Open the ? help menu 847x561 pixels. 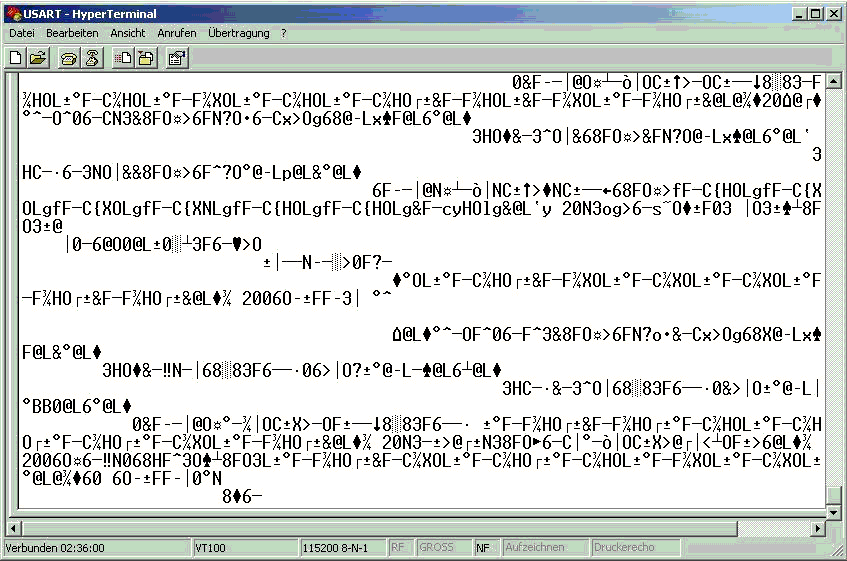(284, 33)
